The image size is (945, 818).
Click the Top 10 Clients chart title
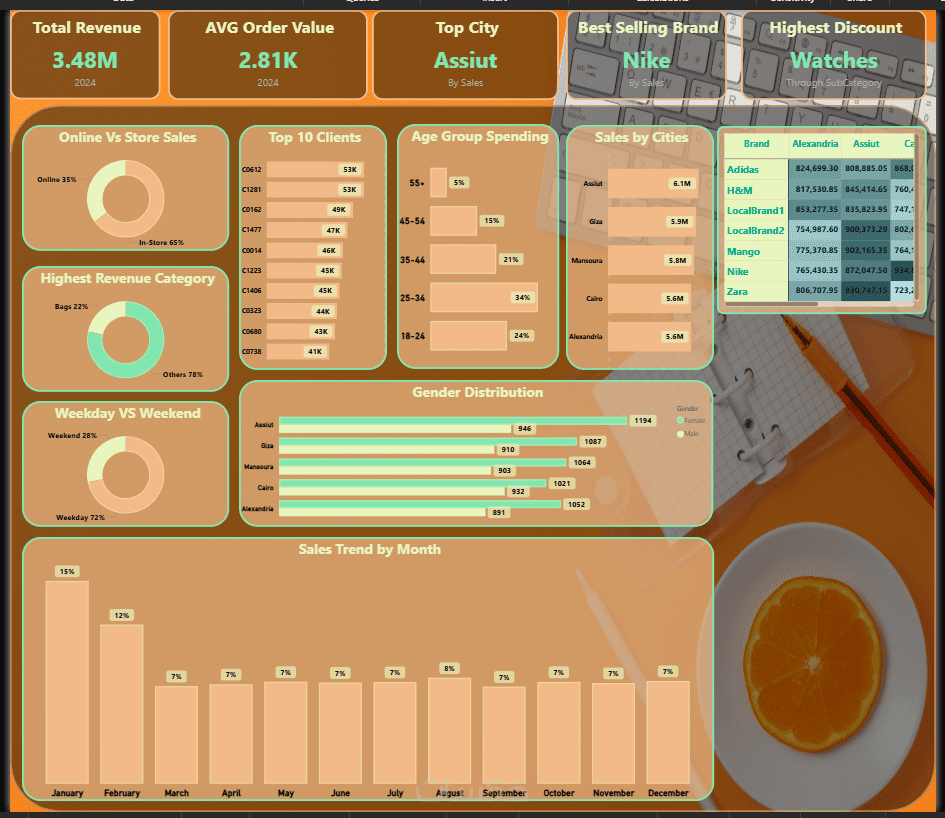point(315,137)
